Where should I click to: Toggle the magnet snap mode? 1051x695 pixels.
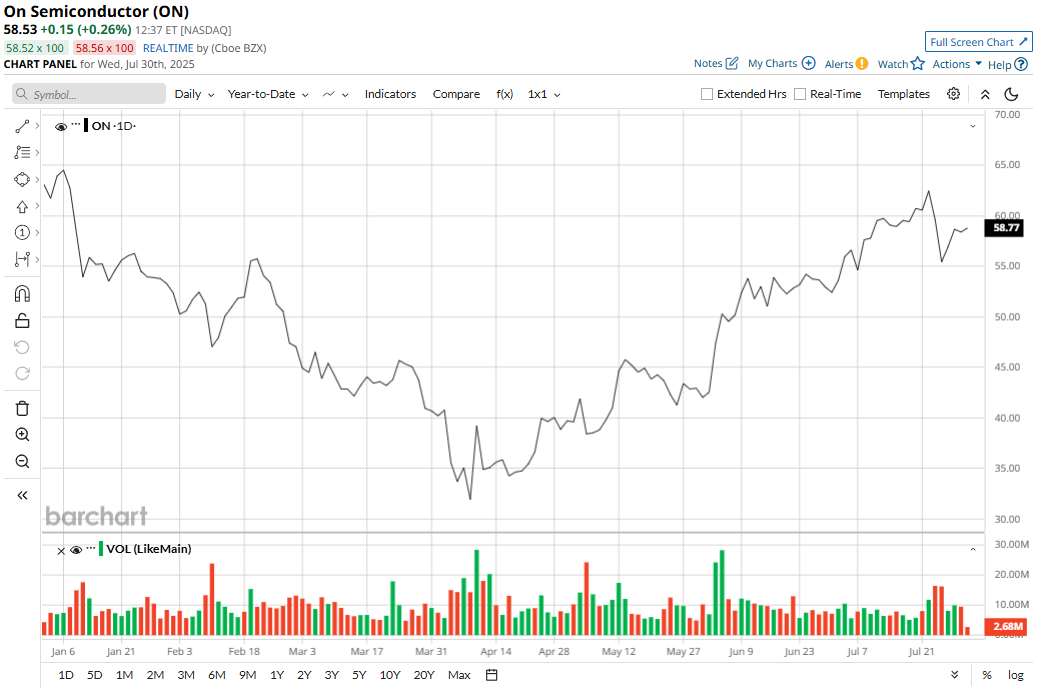coord(22,294)
